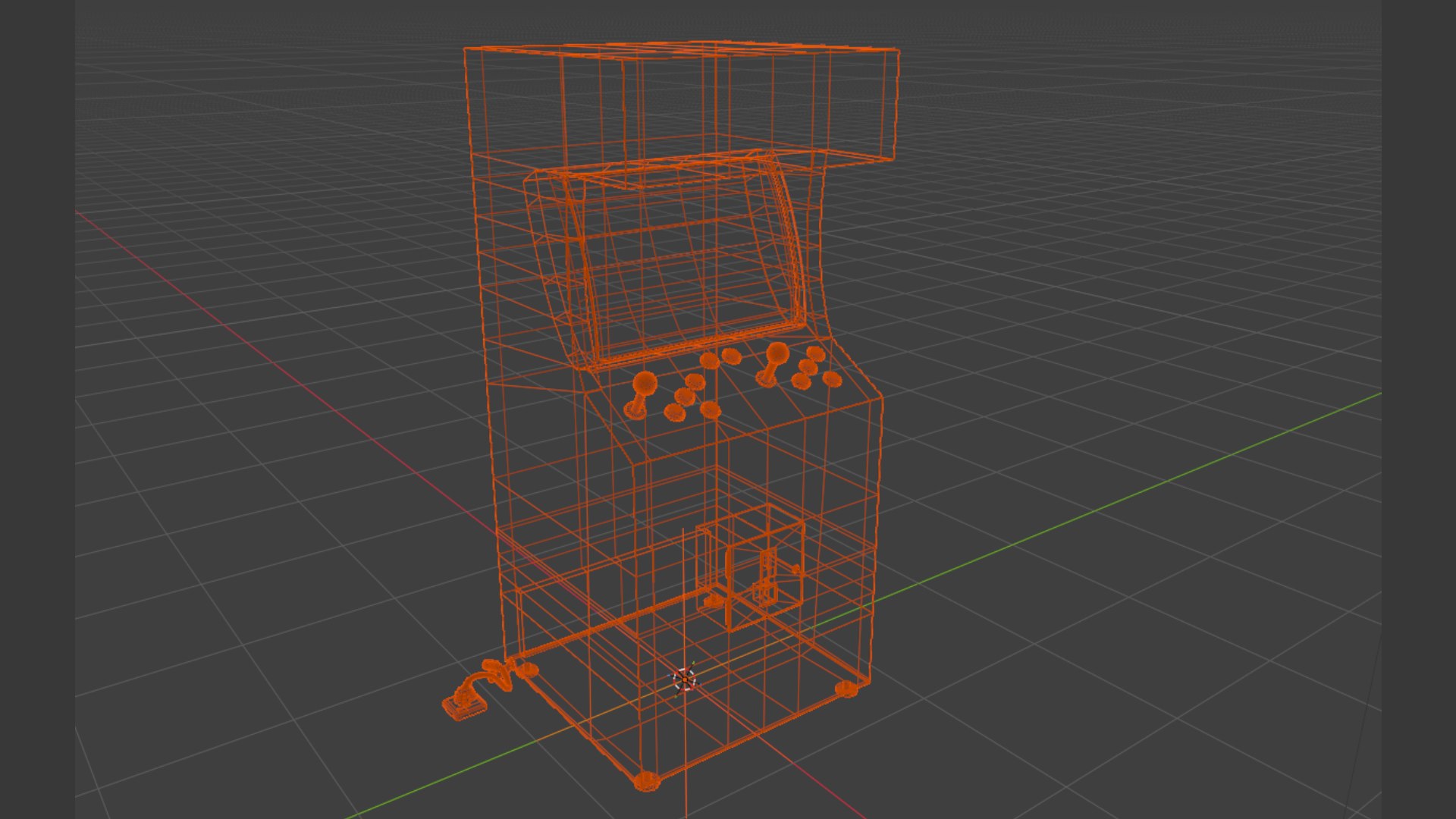Screen dimensions: 1456x819
Task: Select the left joystick ball on control panel
Action: point(645,382)
